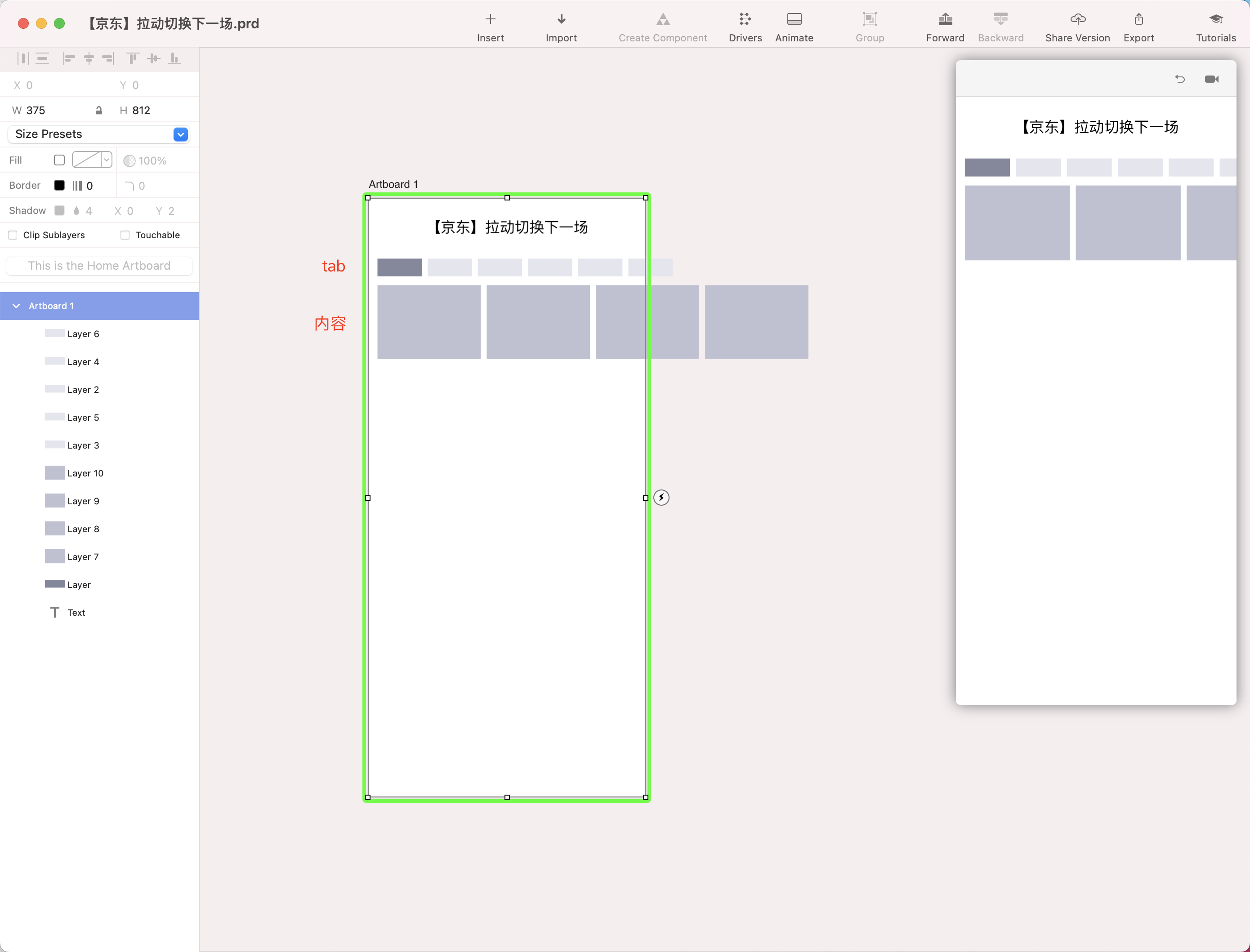Click the Export icon

1138,19
